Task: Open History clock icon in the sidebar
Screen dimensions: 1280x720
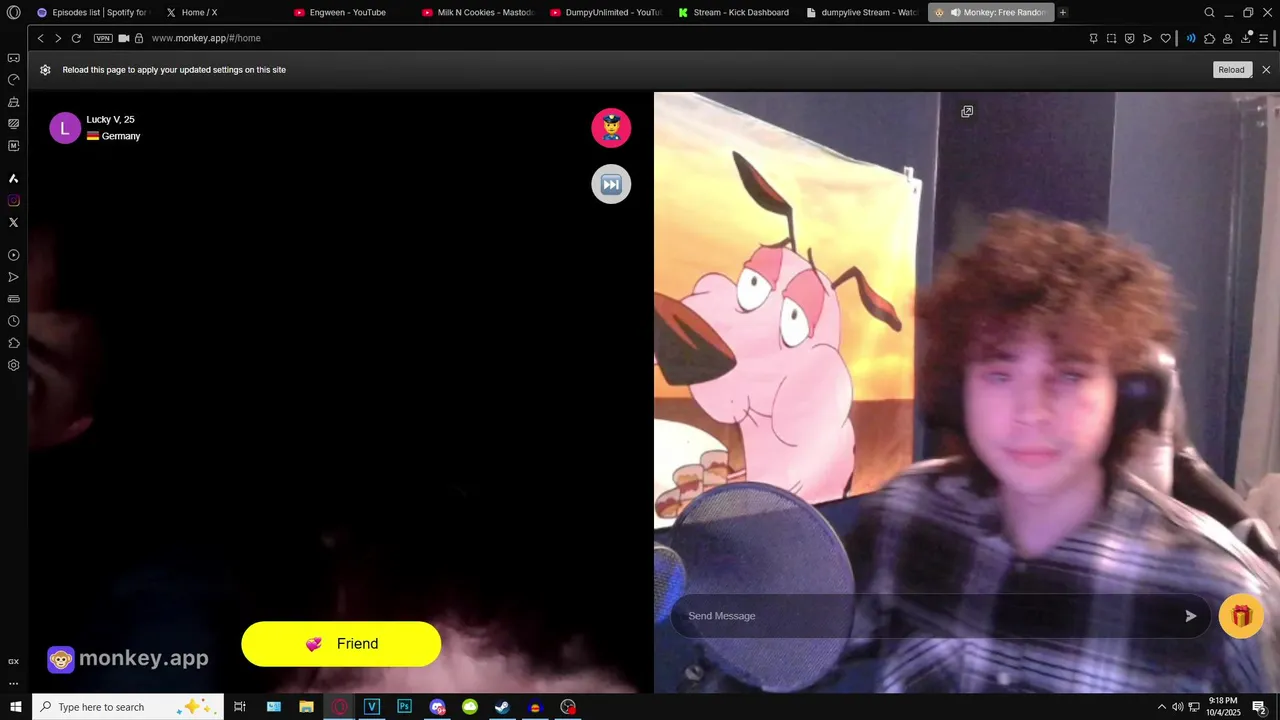Action: tap(13, 321)
